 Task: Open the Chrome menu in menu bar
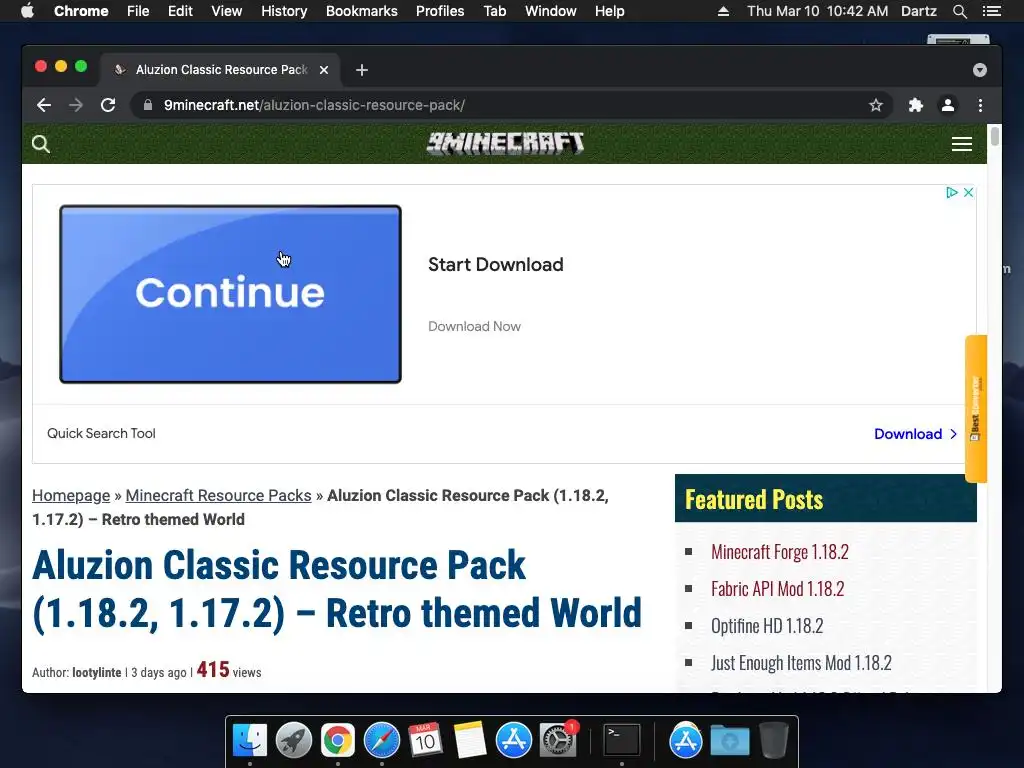coord(81,11)
